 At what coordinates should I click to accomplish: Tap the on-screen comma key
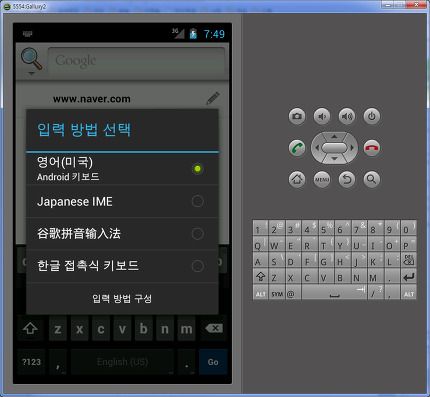click(58, 362)
